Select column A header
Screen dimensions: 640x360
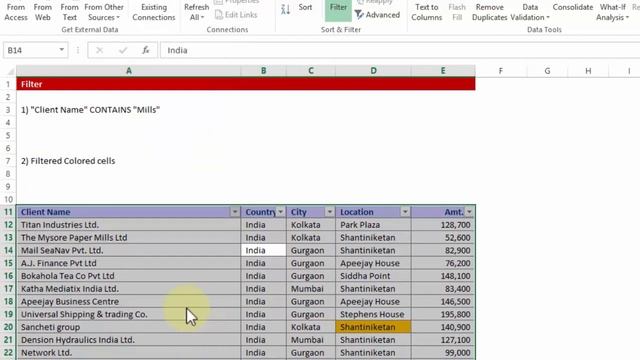129,71
